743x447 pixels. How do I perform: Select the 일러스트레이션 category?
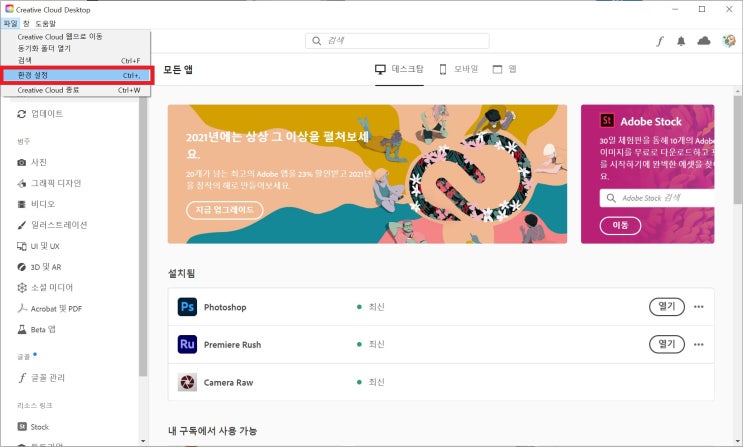(x=52, y=225)
